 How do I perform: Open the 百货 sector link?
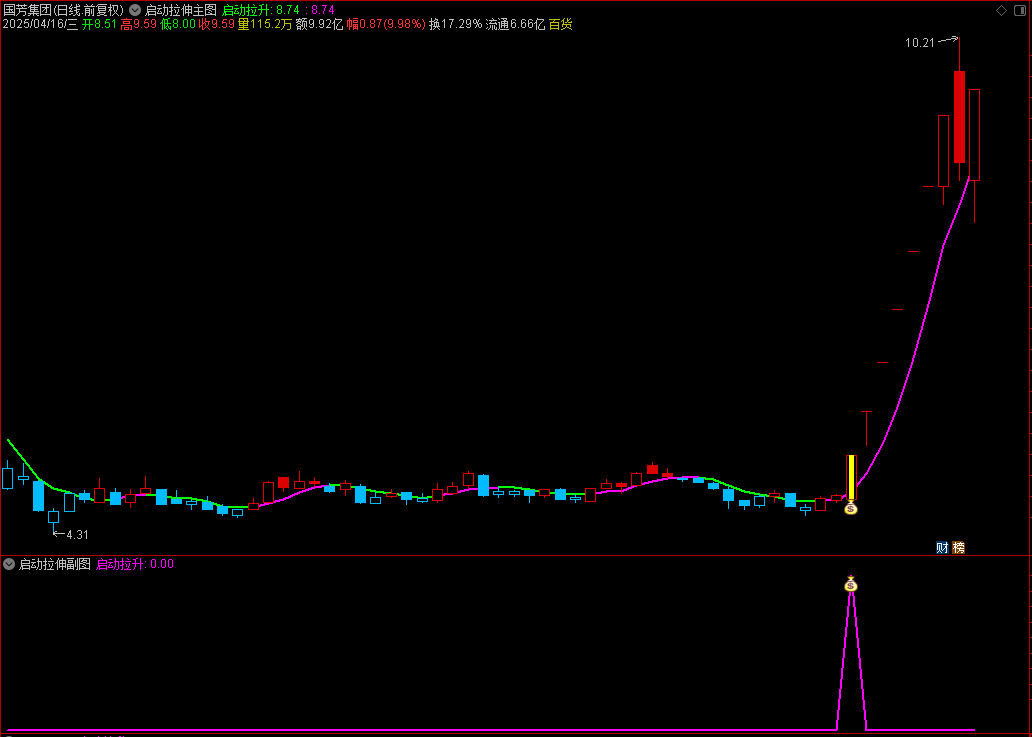pyautogui.click(x=561, y=24)
